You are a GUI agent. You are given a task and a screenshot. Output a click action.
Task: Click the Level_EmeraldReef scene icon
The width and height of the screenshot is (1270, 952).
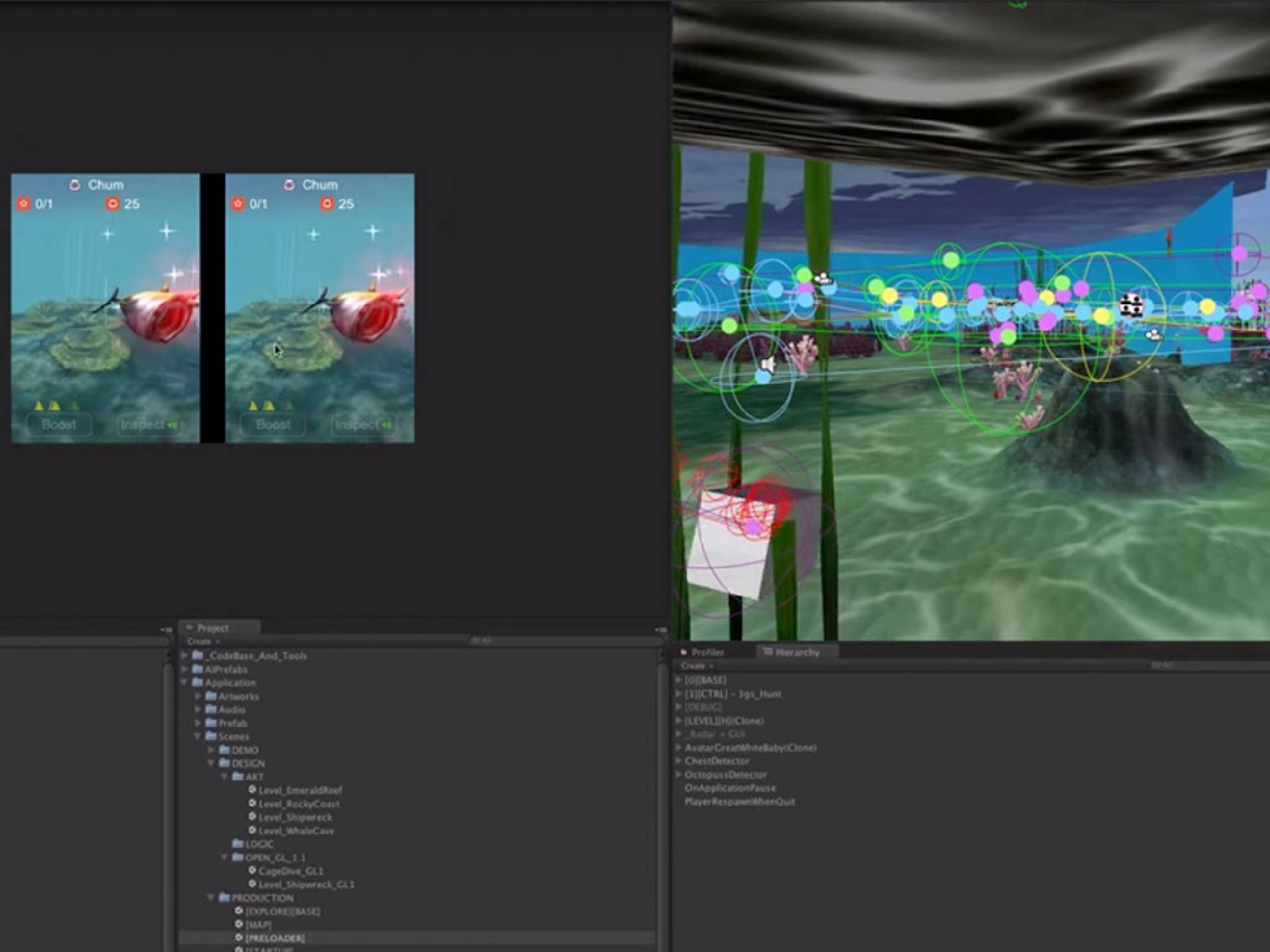[252, 790]
